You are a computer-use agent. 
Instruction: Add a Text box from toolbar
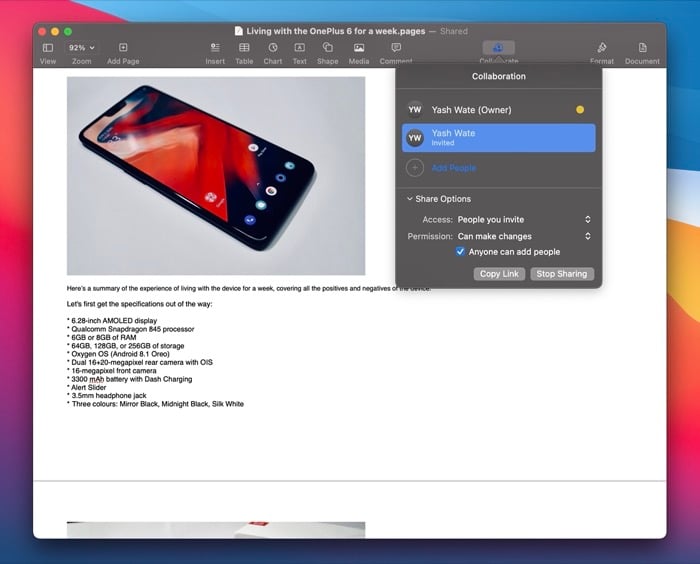tap(300, 48)
